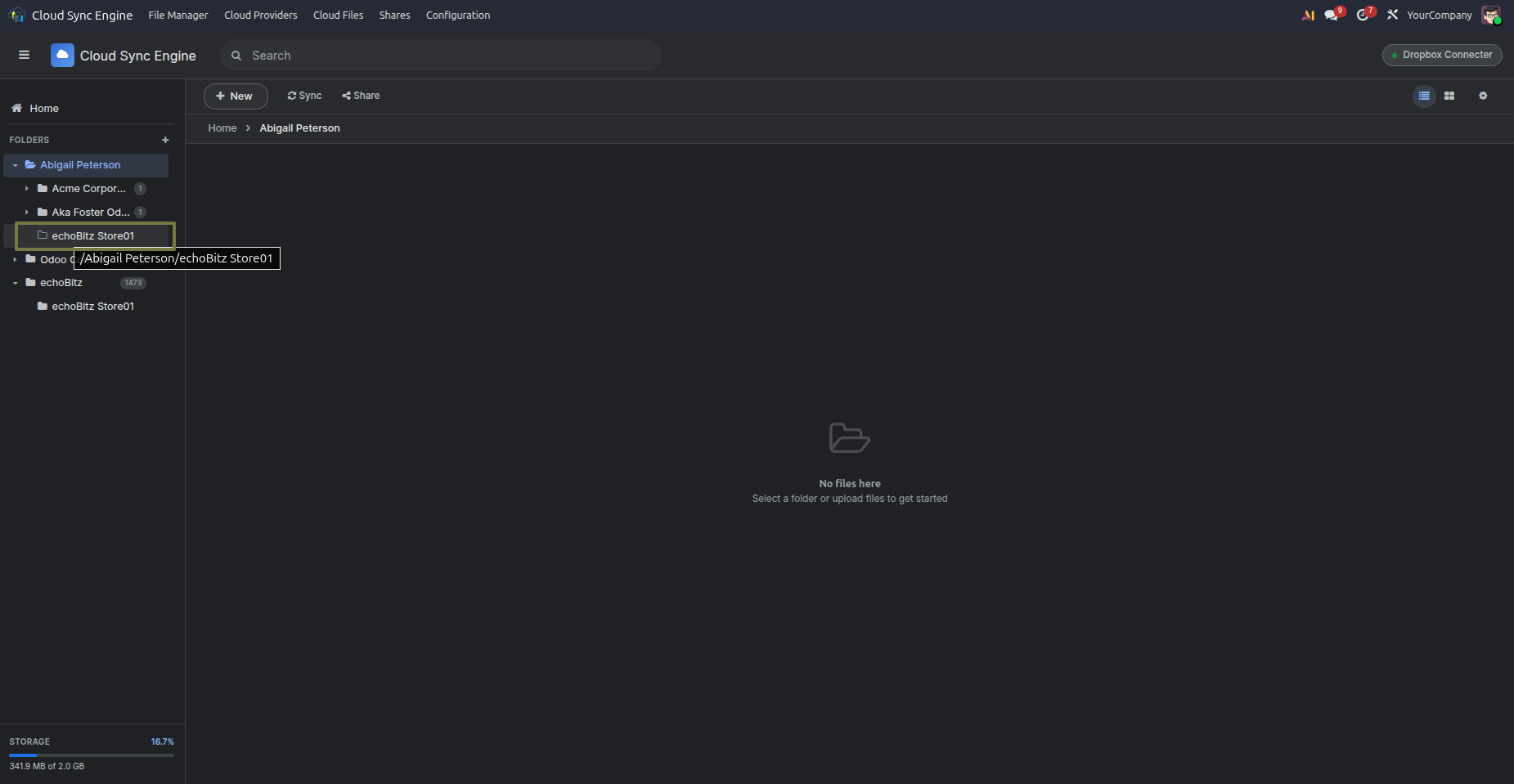Go to Home in the sidebar
1514x784 pixels.
(44, 108)
